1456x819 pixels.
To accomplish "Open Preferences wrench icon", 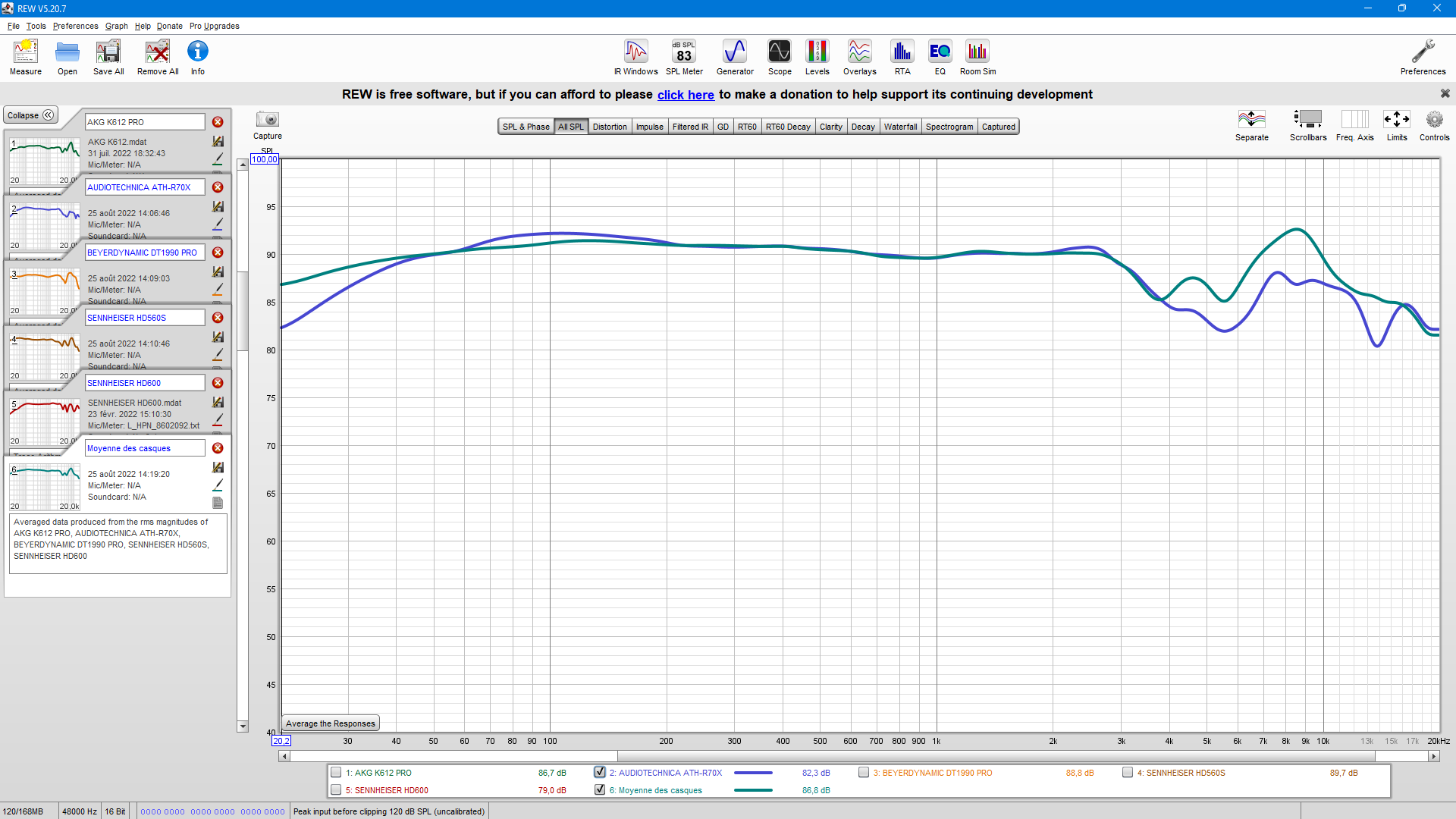I will (1423, 58).
